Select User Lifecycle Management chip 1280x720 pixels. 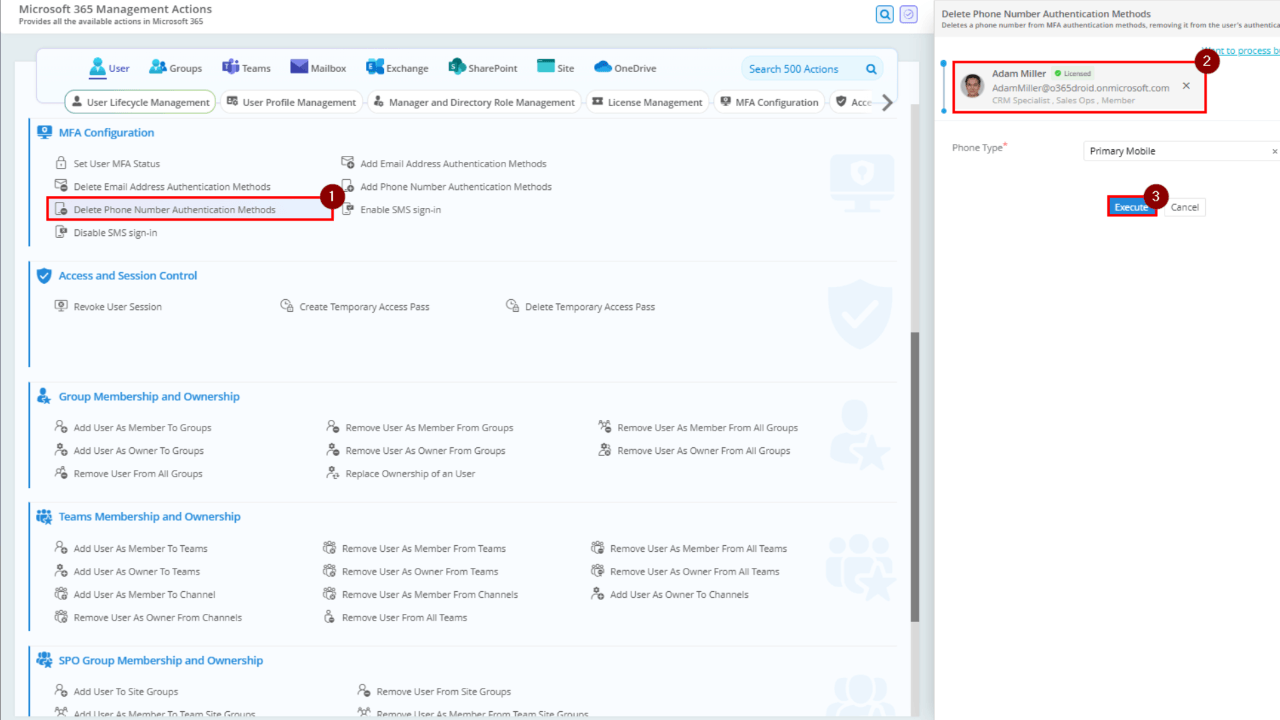coord(140,102)
